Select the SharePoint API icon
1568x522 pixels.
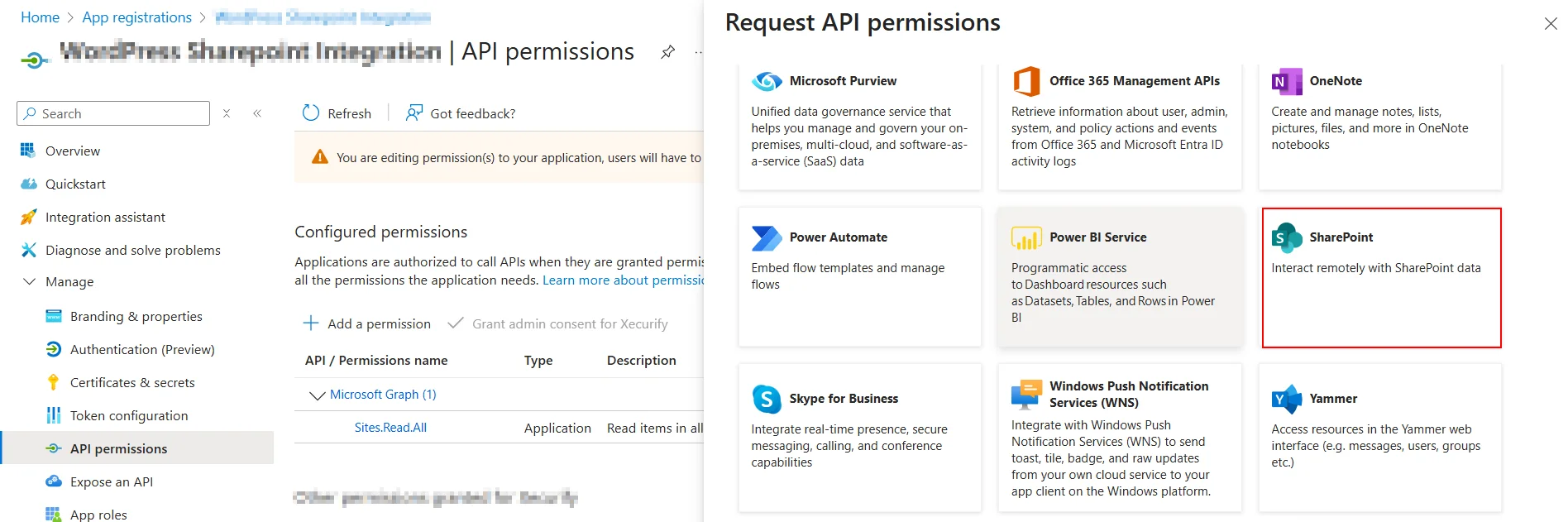1287,237
